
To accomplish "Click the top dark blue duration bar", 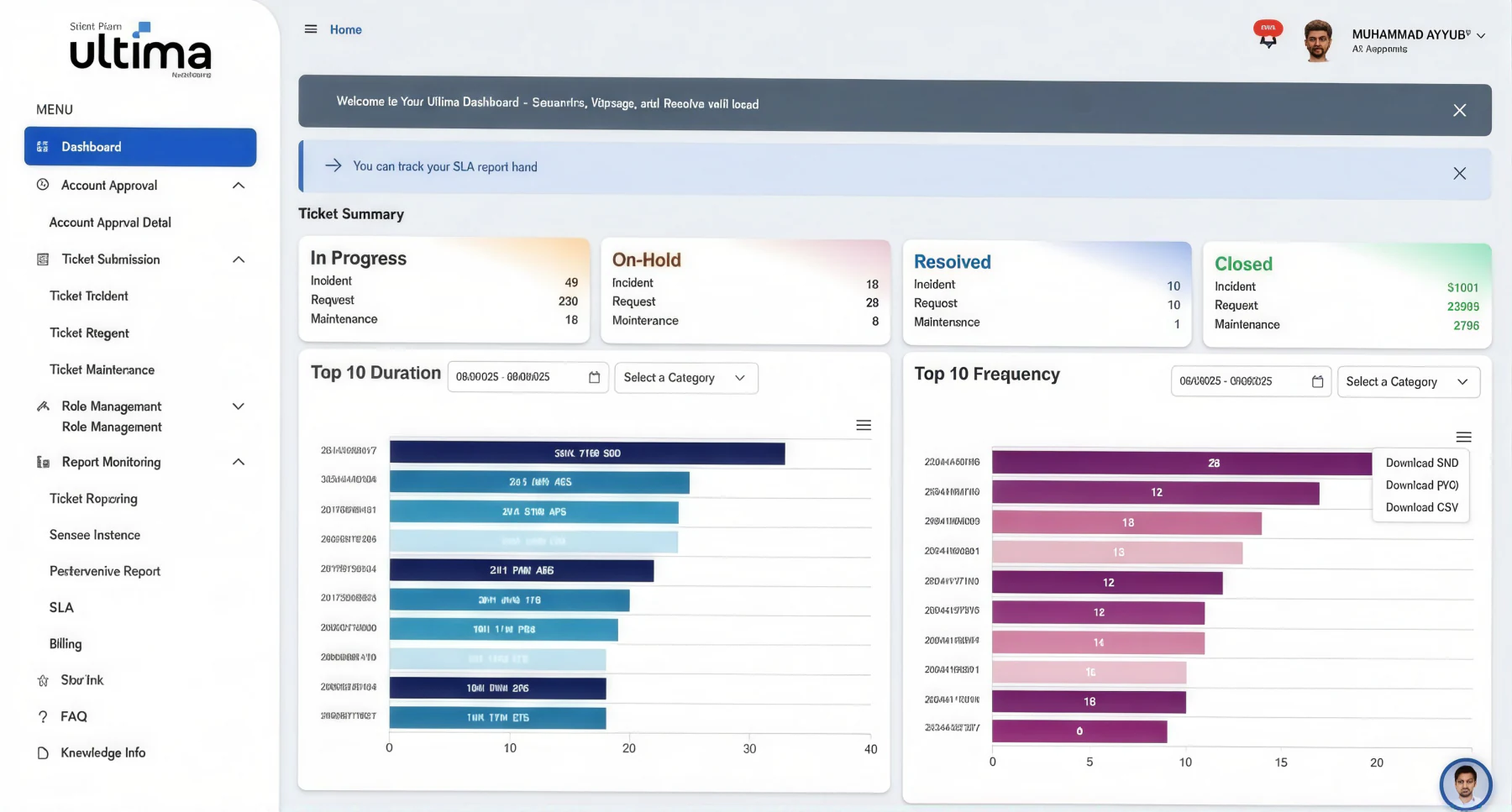I will point(587,453).
